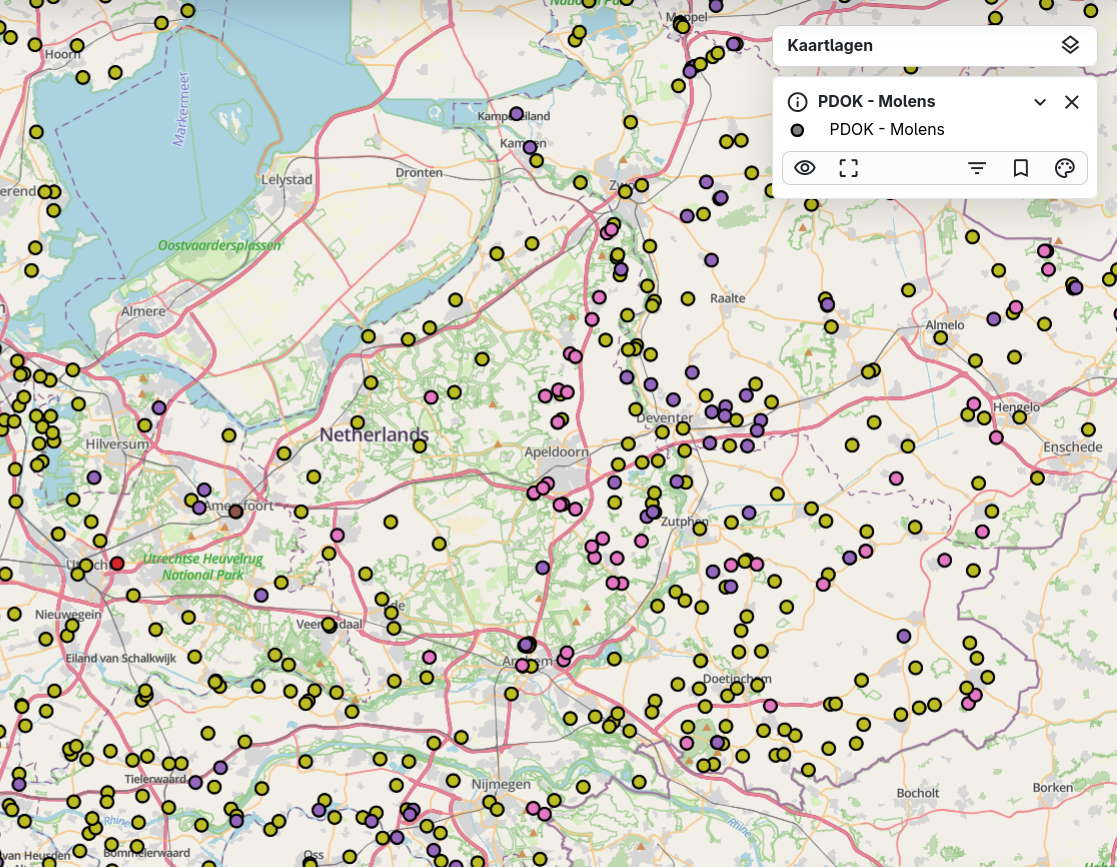1117x867 pixels.
Task: Open the layer filter icon
Action: tap(977, 168)
